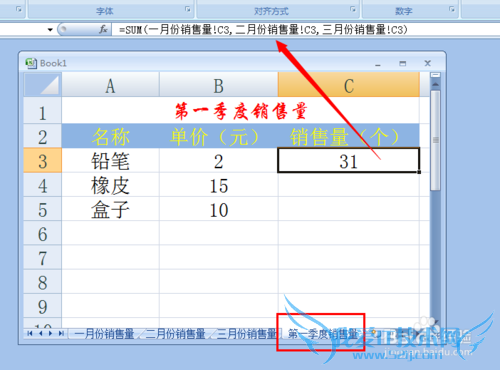Maximize the Book1 workbook window
Image resolution: width=500 pixels, height=370 pixels.
click(403, 63)
